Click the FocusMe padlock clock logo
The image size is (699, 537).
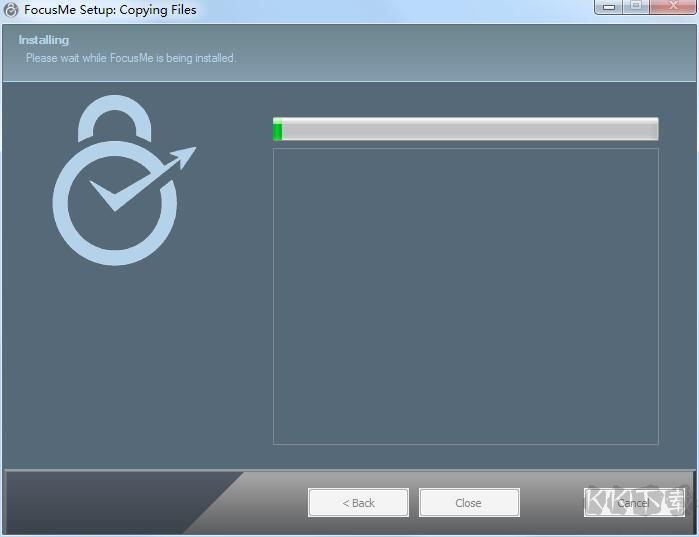[124, 180]
